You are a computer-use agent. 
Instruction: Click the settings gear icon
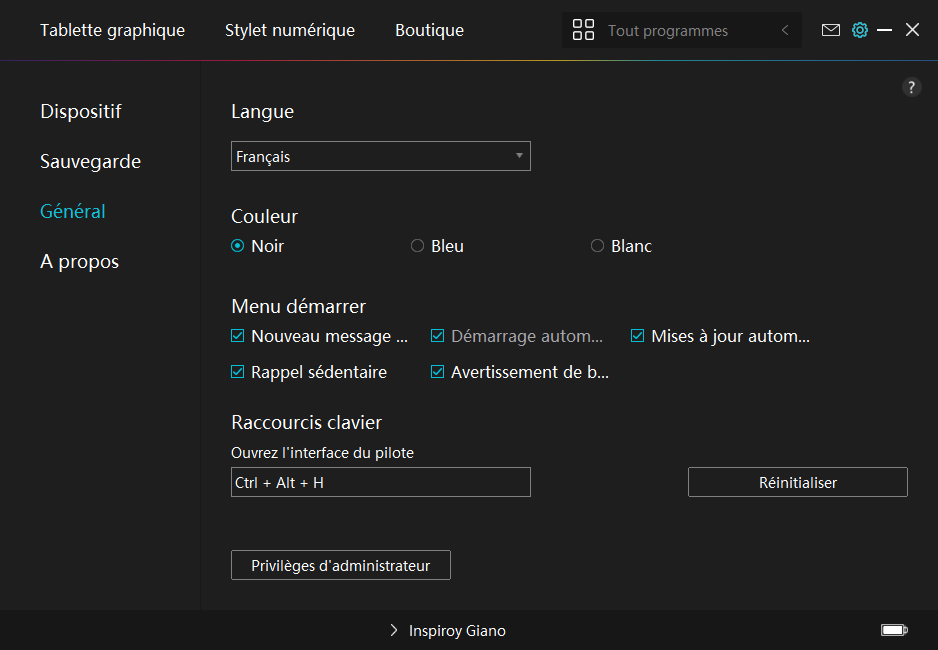tap(859, 30)
